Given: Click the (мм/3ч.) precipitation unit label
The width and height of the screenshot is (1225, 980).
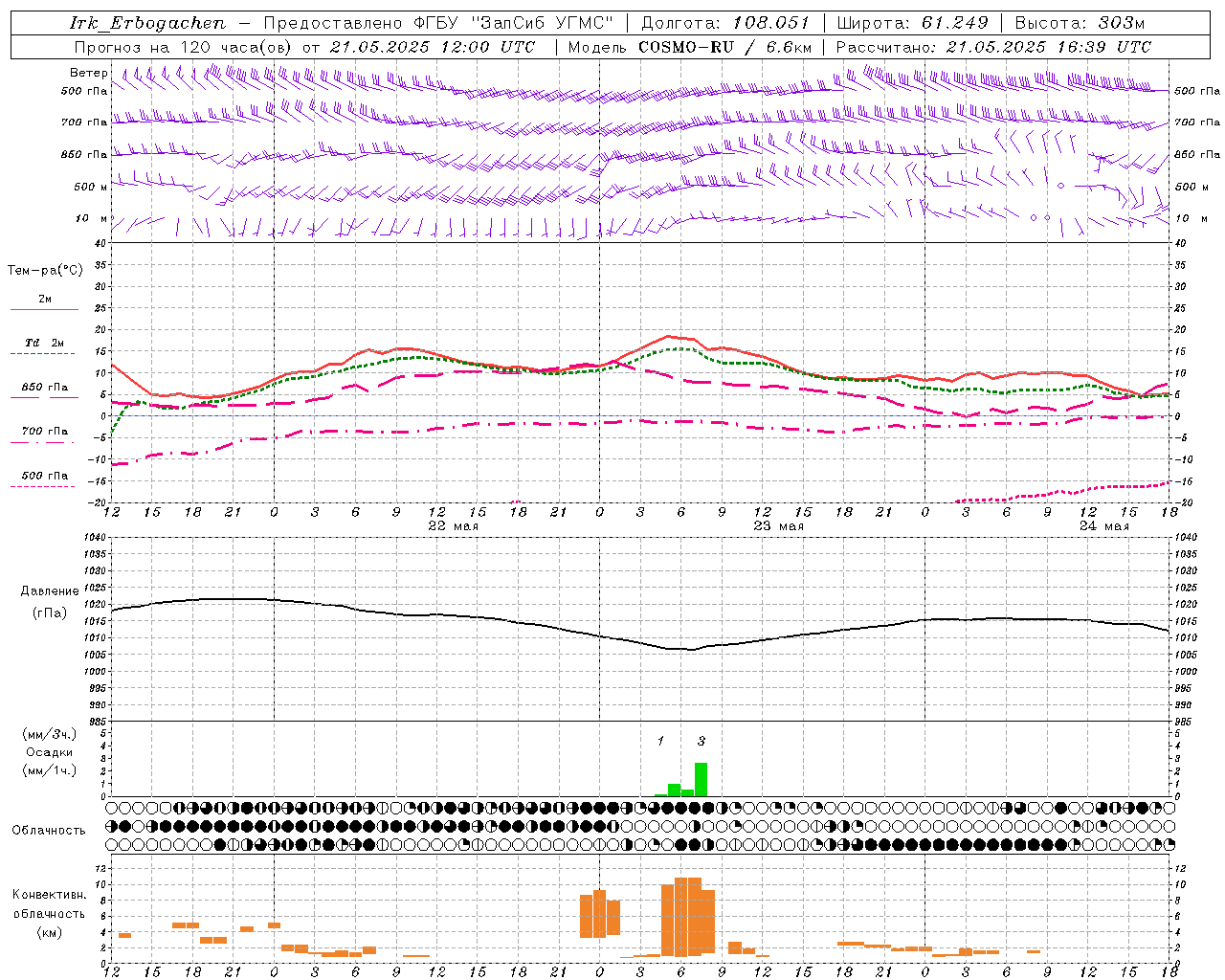Looking at the screenshot, I should (x=50, y=734).
